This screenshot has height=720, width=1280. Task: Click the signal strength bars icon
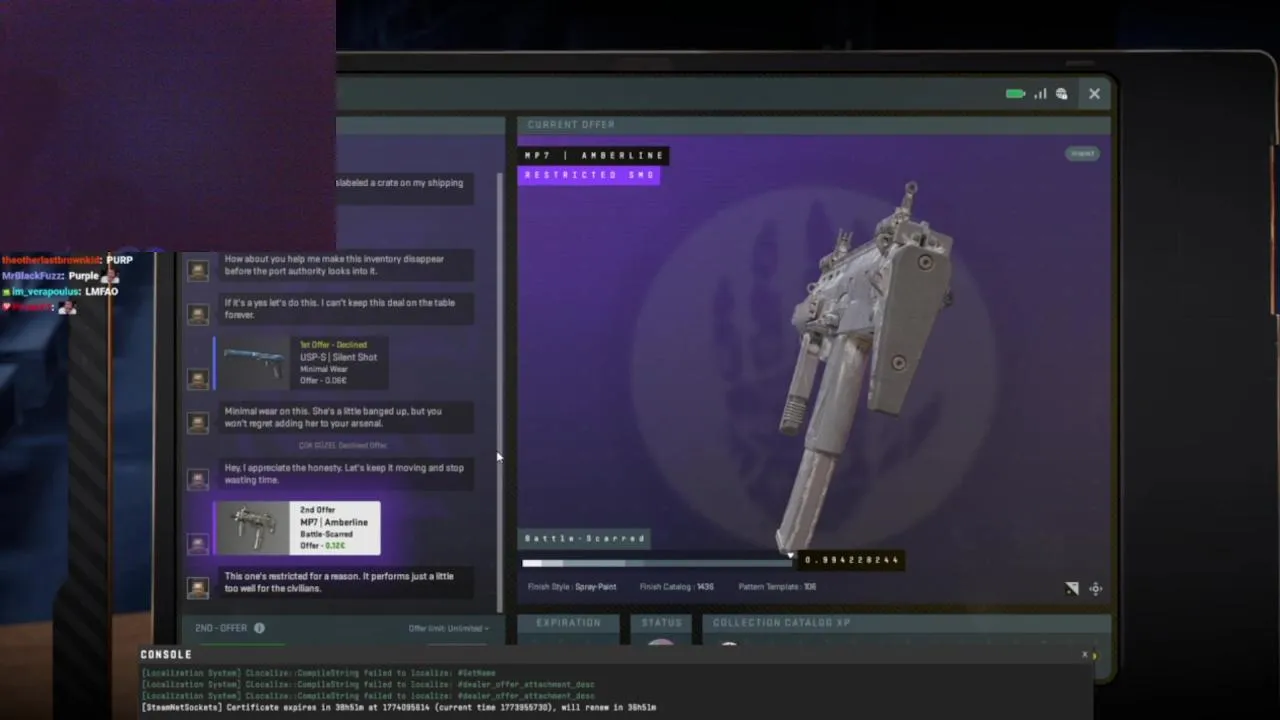[1040, 94]
